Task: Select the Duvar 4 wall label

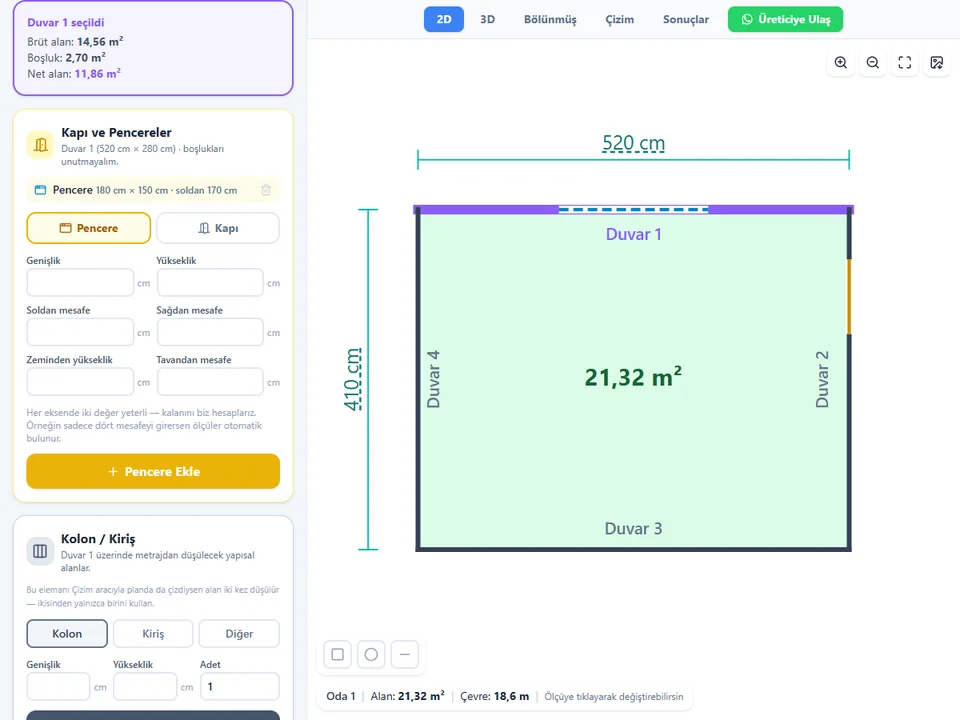Action: click(x=433, y=380)
